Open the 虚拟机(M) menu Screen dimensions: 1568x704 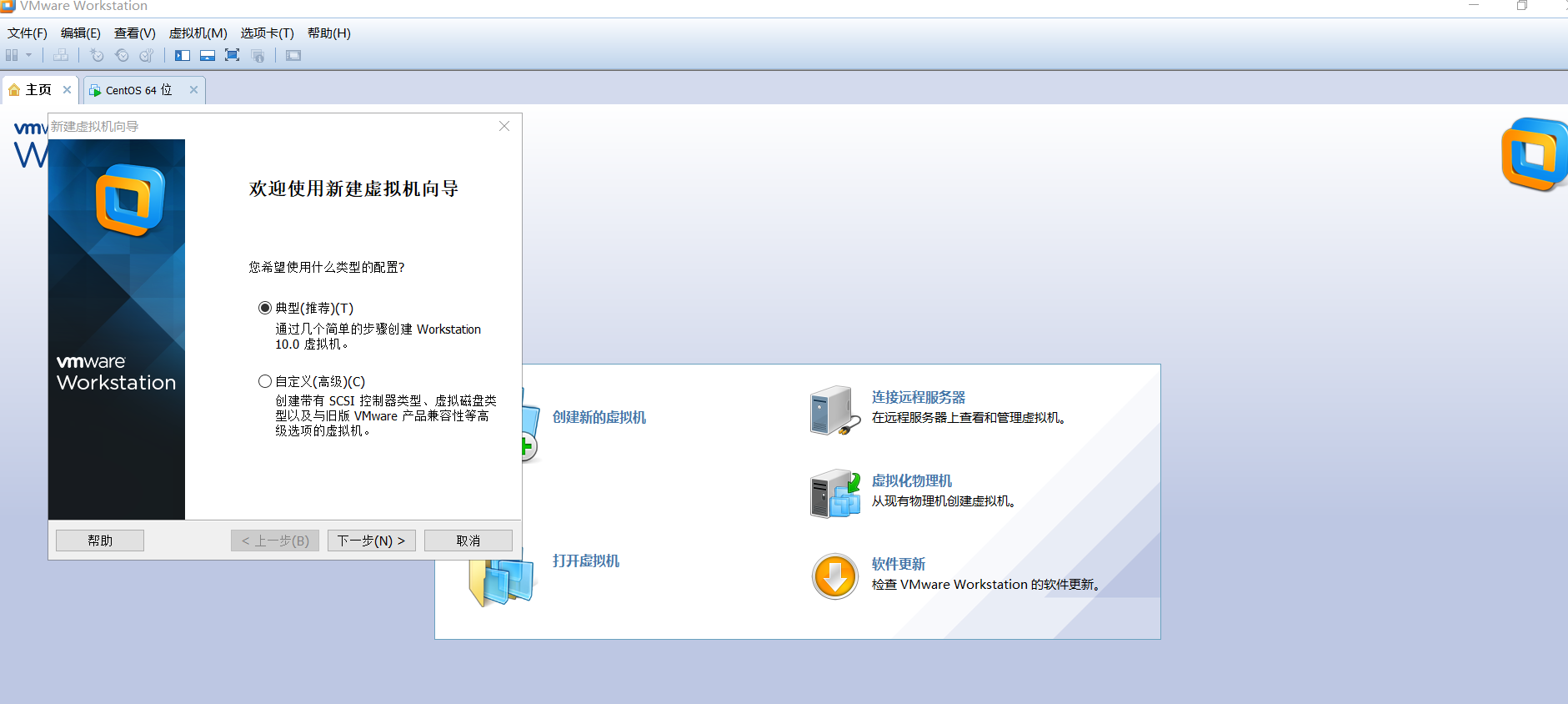(198, 33)
